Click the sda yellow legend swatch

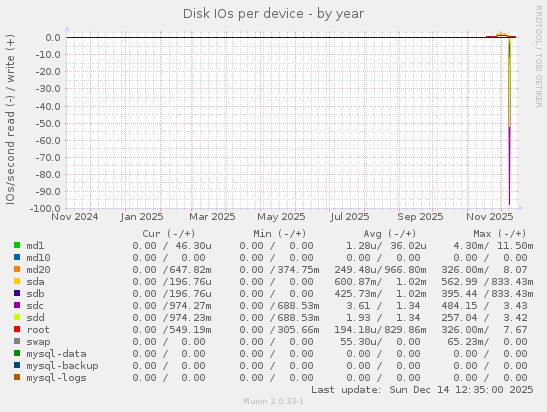pyautogui.click(x=17, y=281)
